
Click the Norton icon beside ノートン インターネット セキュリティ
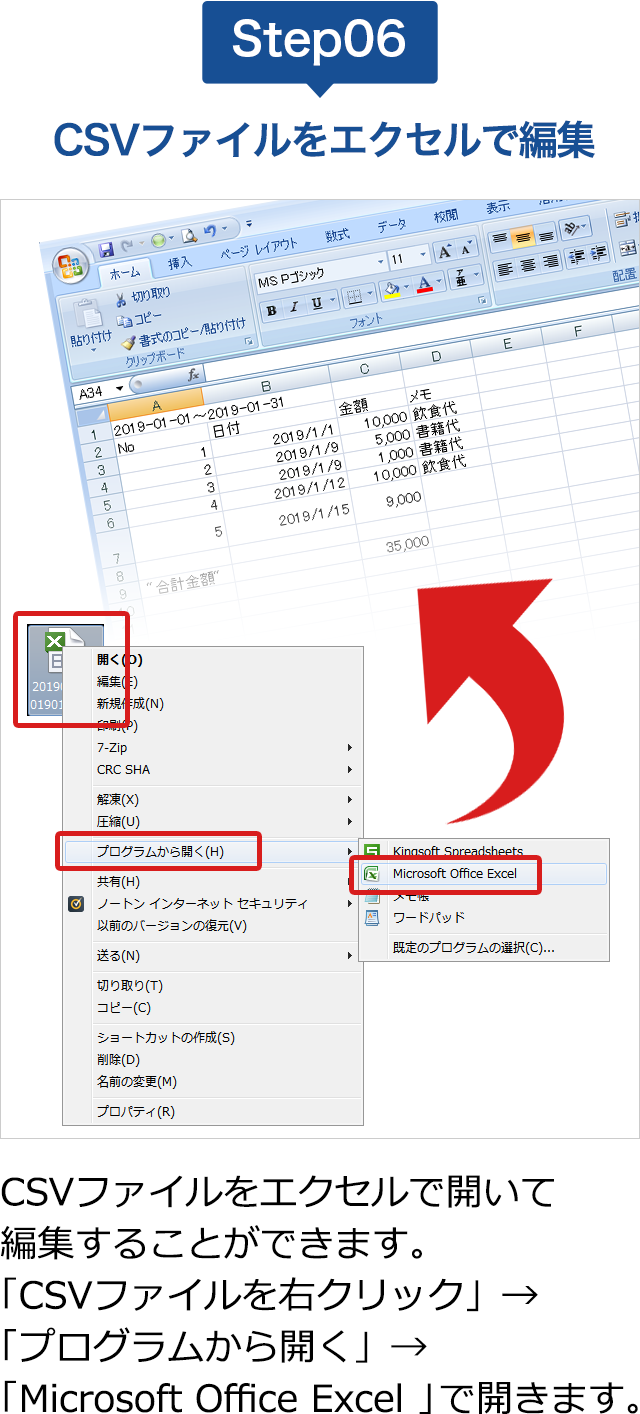pos(76,904)
